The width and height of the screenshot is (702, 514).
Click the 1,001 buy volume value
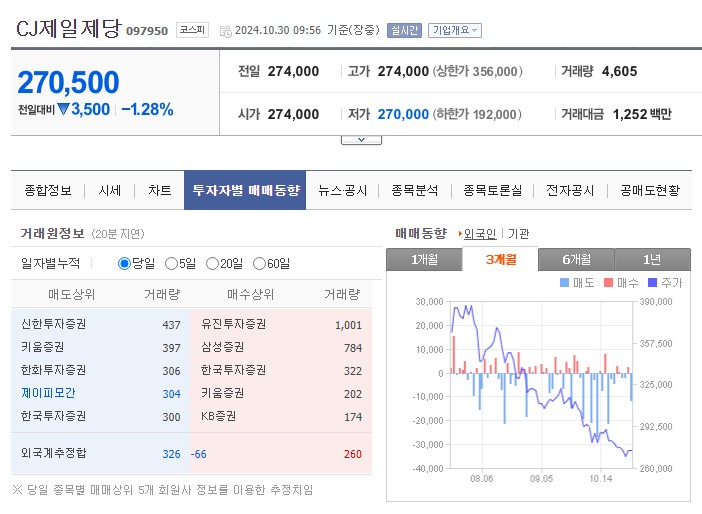point(348,325)
